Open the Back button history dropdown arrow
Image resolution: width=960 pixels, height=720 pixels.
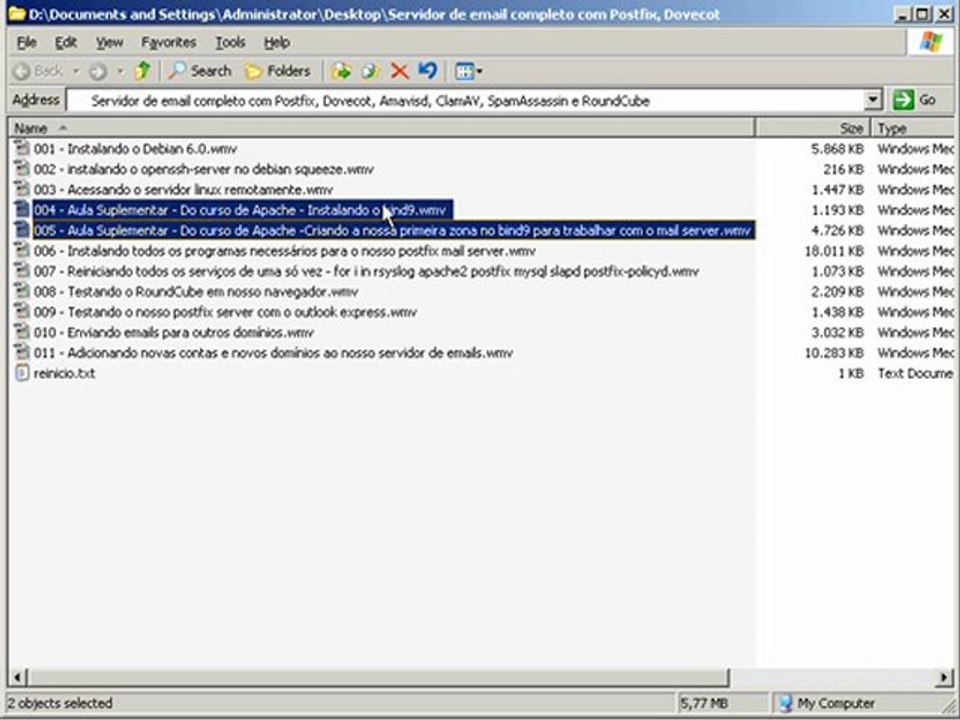click(76, 71)
